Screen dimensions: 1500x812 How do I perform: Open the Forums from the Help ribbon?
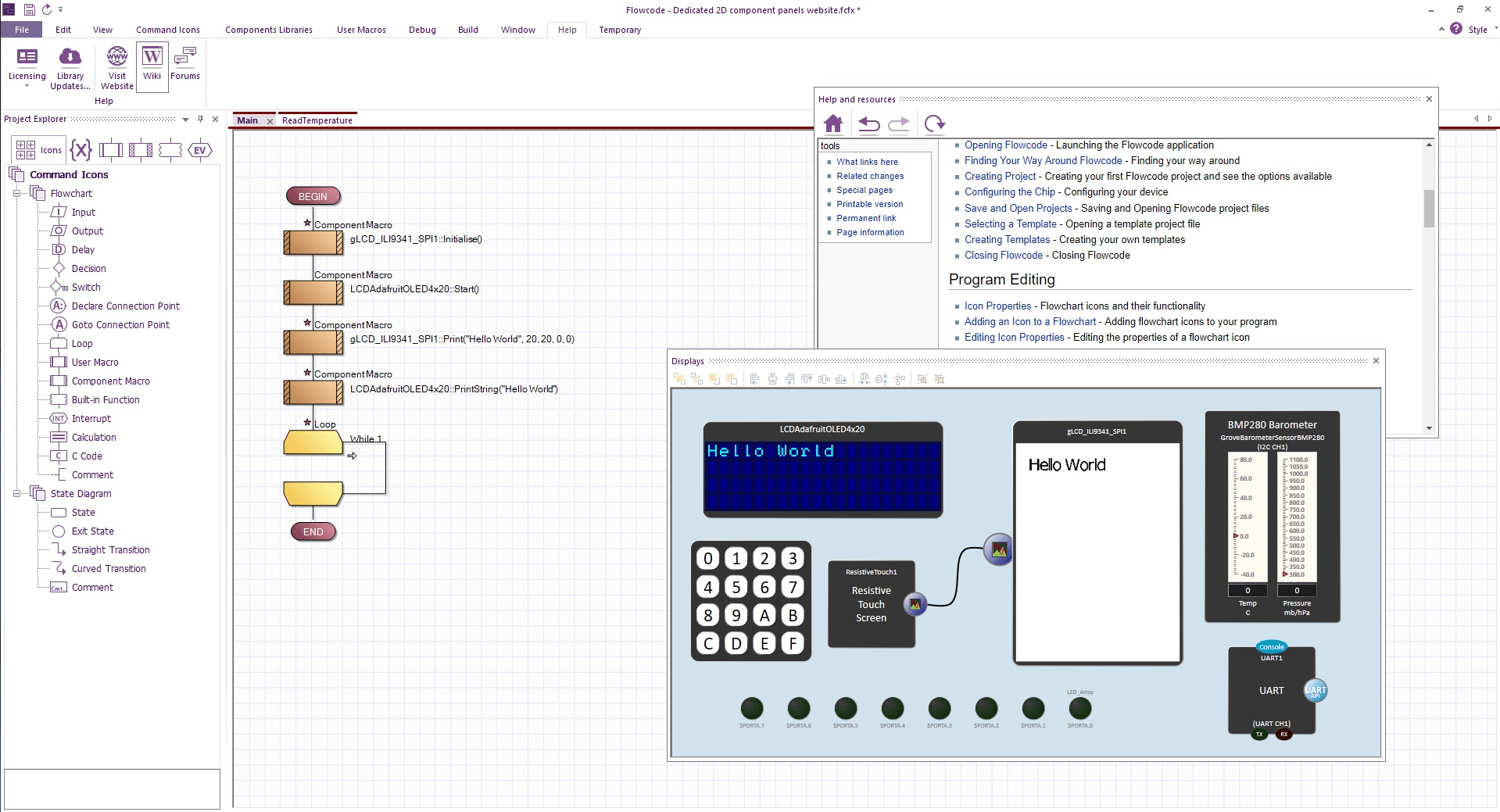(184, 66)
